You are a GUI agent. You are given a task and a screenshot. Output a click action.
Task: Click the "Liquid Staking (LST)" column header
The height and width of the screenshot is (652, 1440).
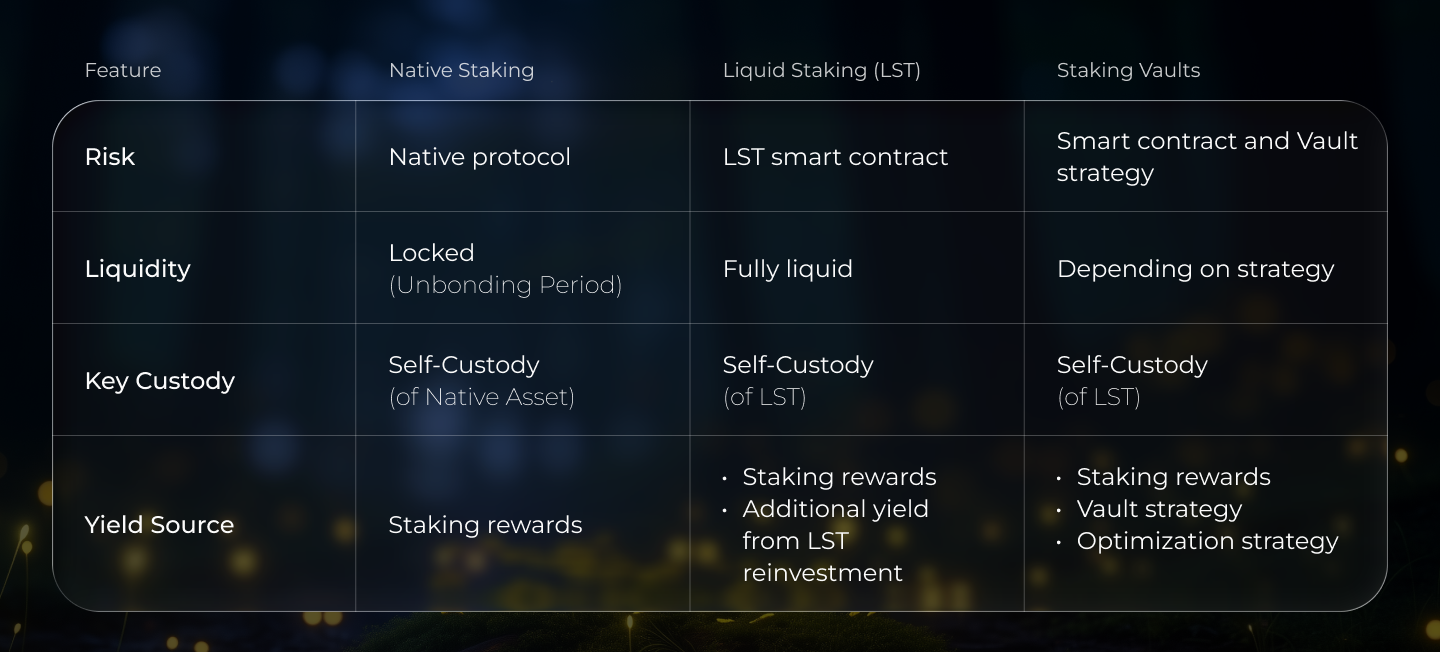[821, 70]
